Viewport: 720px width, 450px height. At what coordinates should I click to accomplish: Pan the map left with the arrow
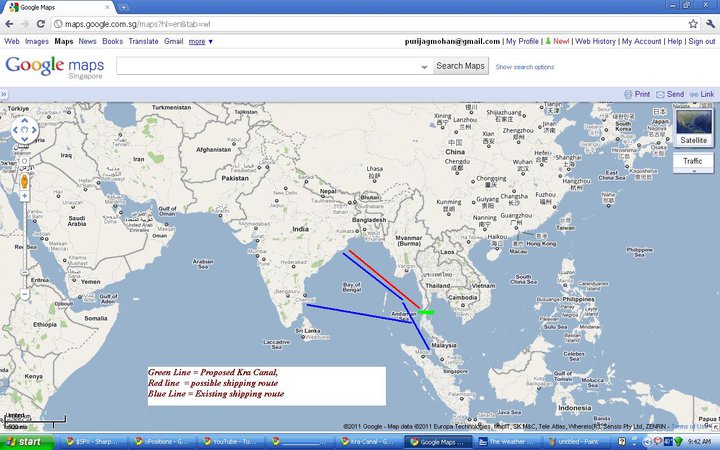pos(15,130)
